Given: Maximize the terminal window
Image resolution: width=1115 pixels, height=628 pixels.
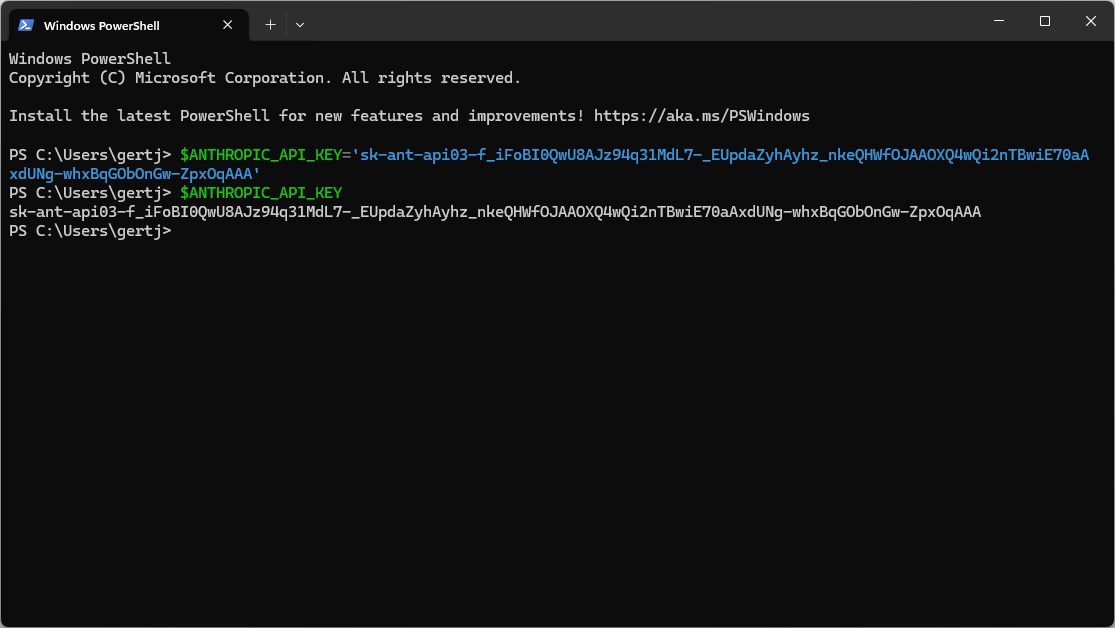Looking at the screenshot, I should click(x=1044, y=21).
